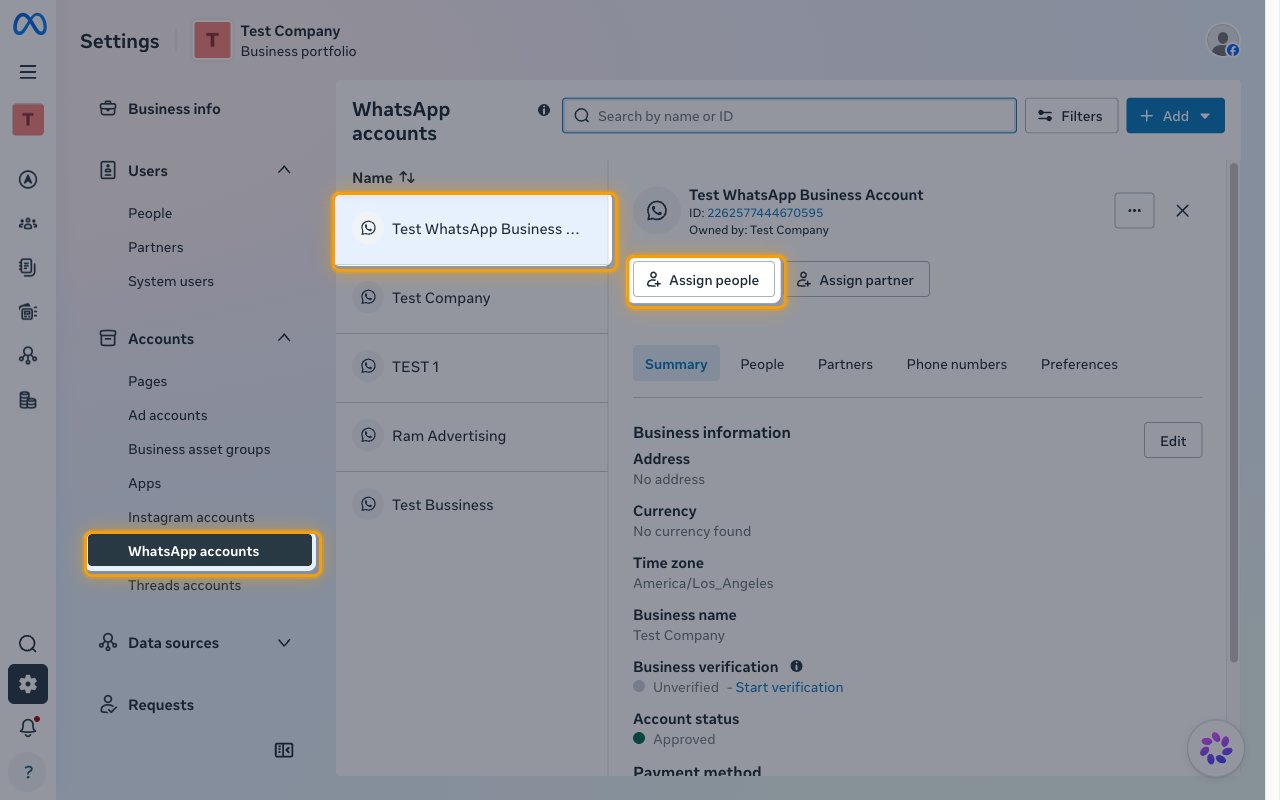Open the Meta logo home
The image size is (1280, 800).
[x=28, y=25]
